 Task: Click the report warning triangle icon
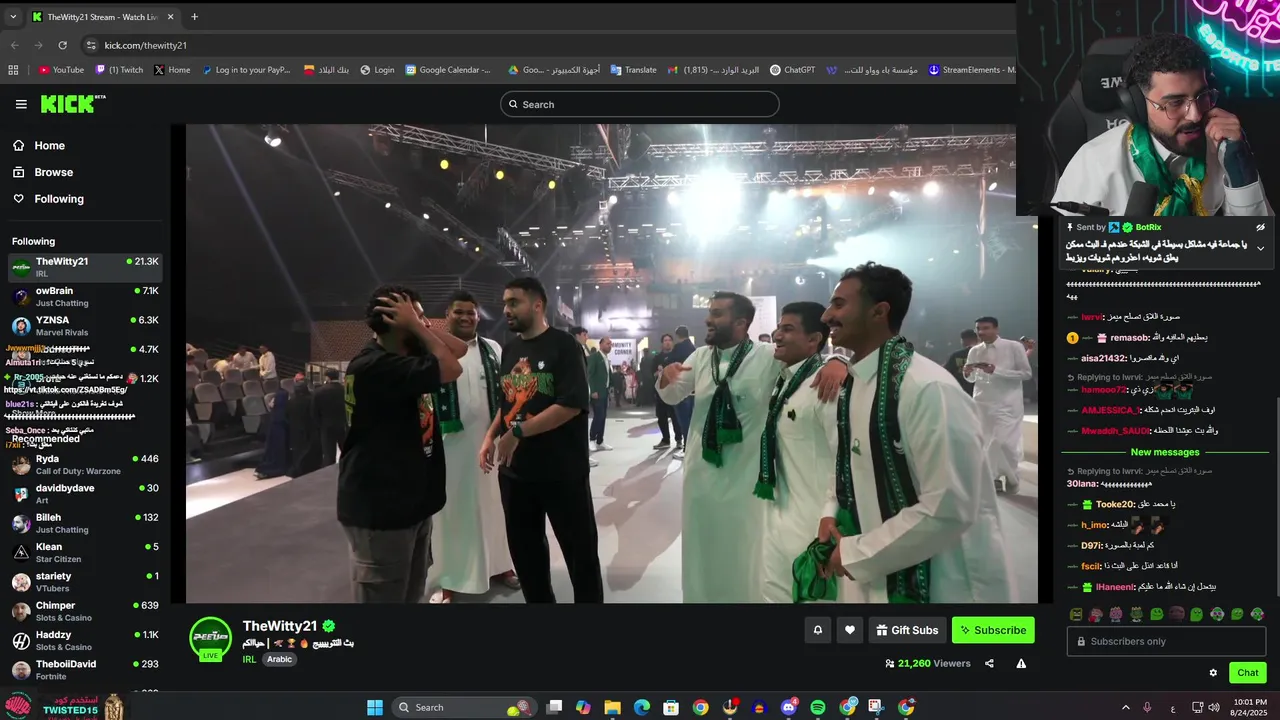1021,663
